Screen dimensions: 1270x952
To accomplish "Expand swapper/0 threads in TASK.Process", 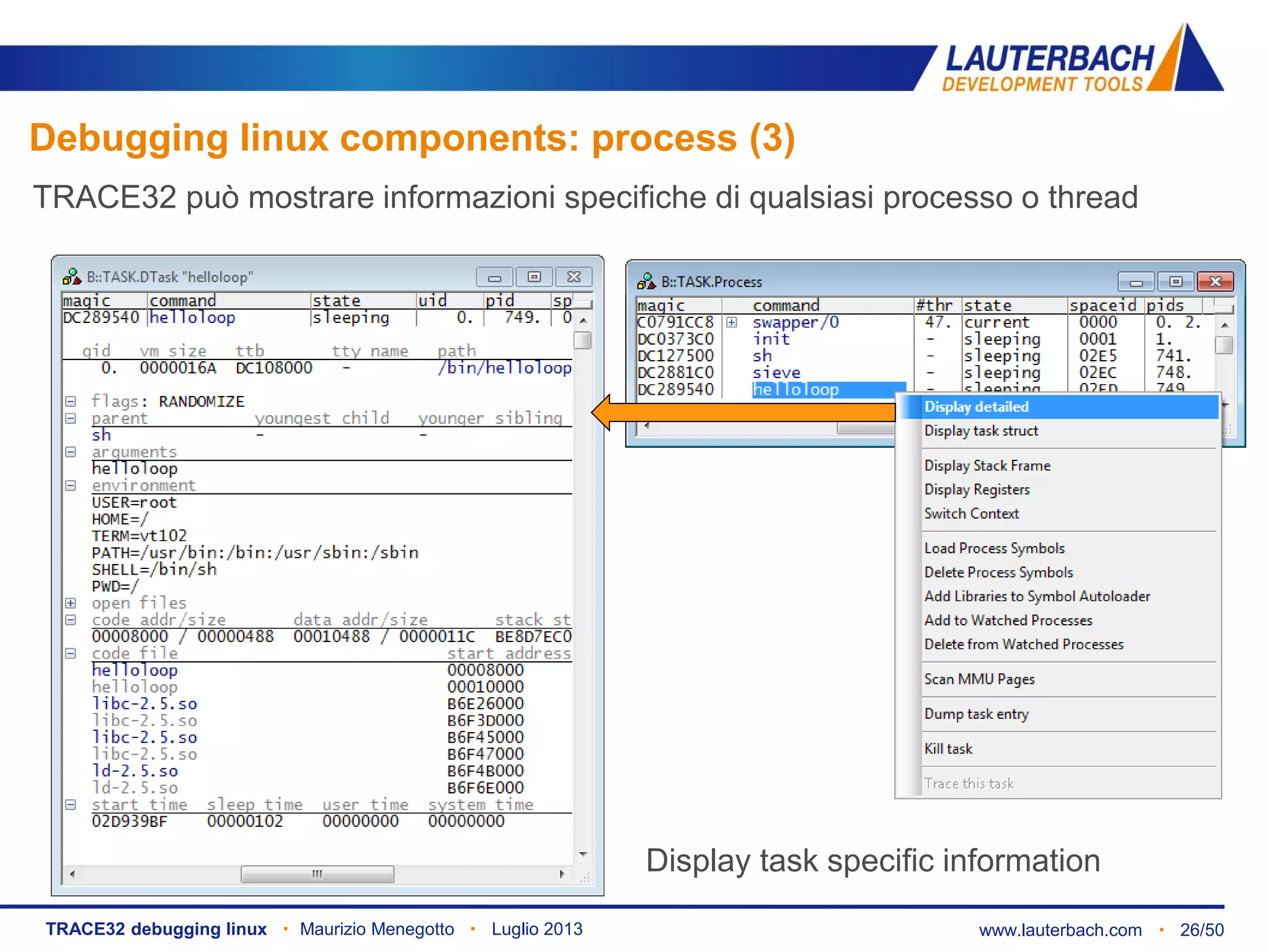I will [732, 322].
